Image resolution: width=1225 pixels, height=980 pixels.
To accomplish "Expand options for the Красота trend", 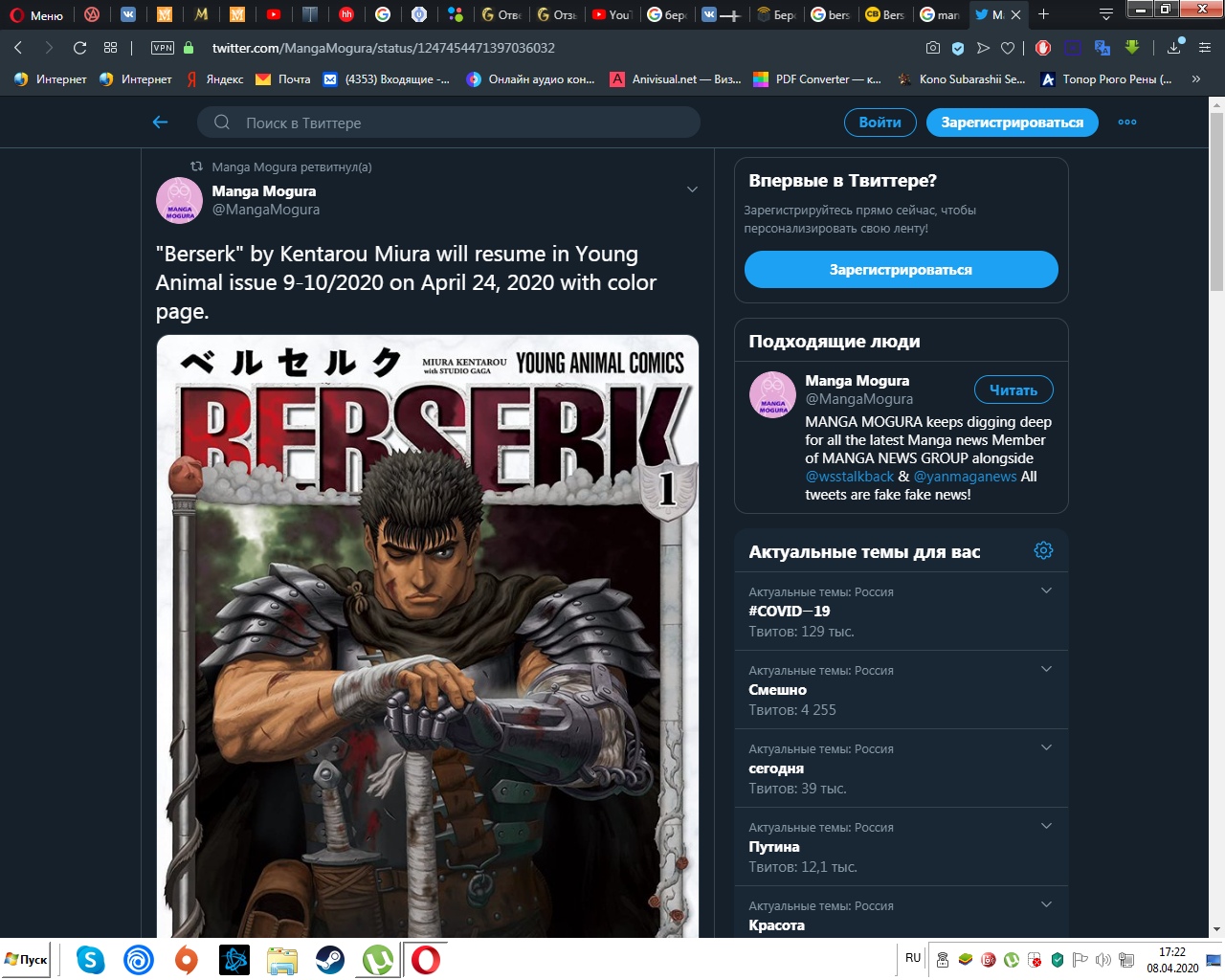I will 1046,904.
